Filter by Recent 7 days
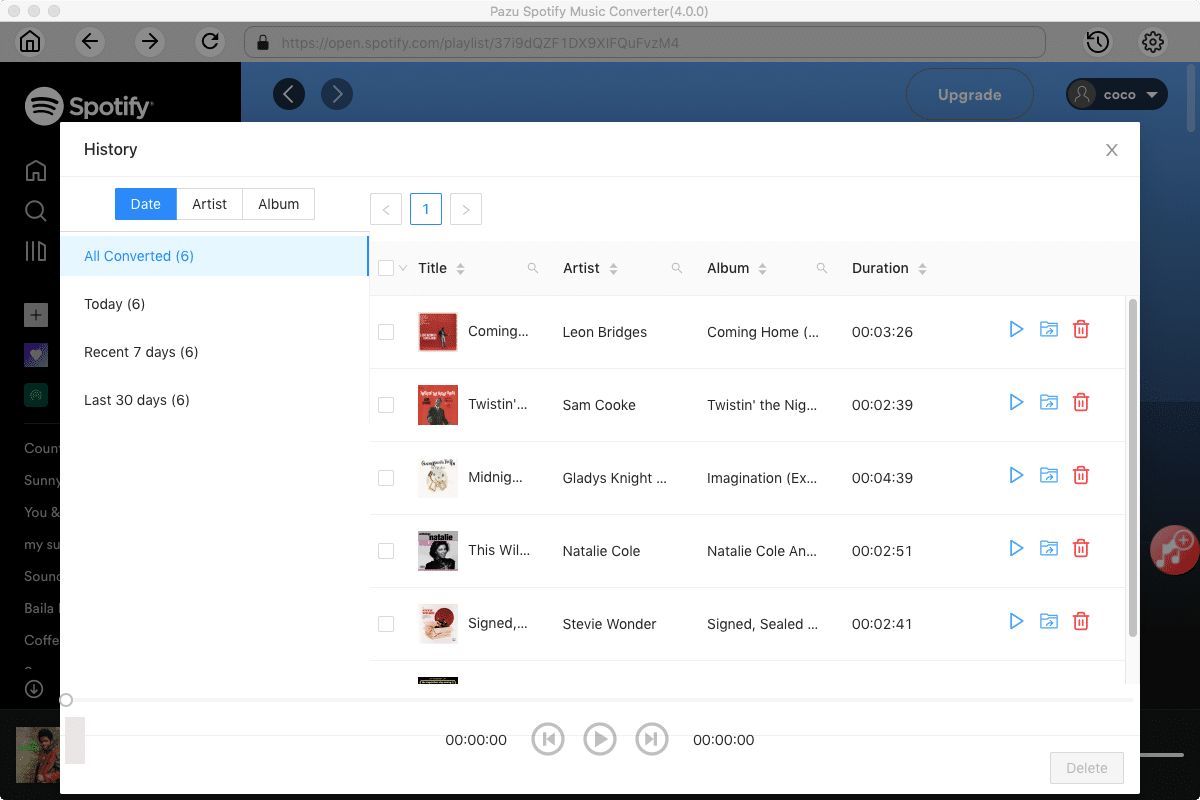Screen dimensions: 1200x800 click(x=141, y=352)
